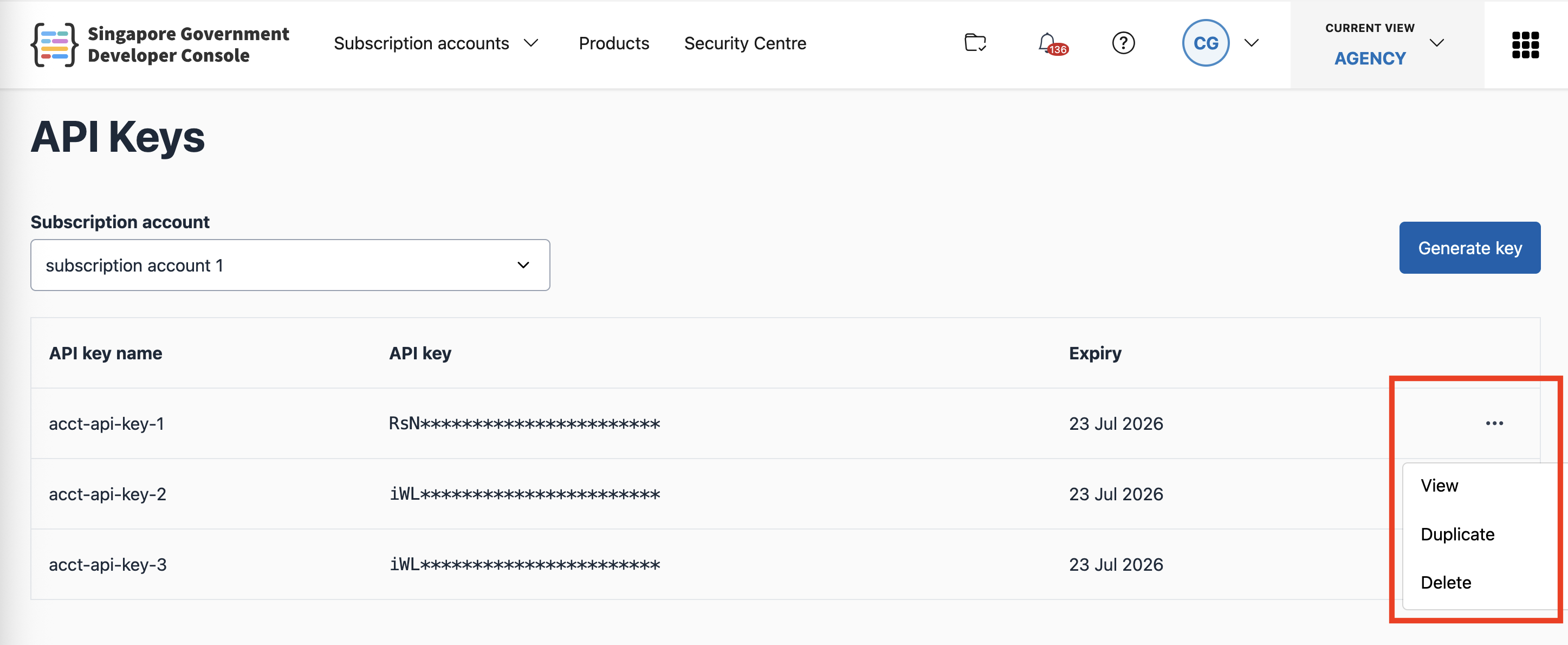Image resolution: width=1568 pixels, height=645 pixels.
Task: Click expiry date of acct-api-key-1
Action: 1116,423
